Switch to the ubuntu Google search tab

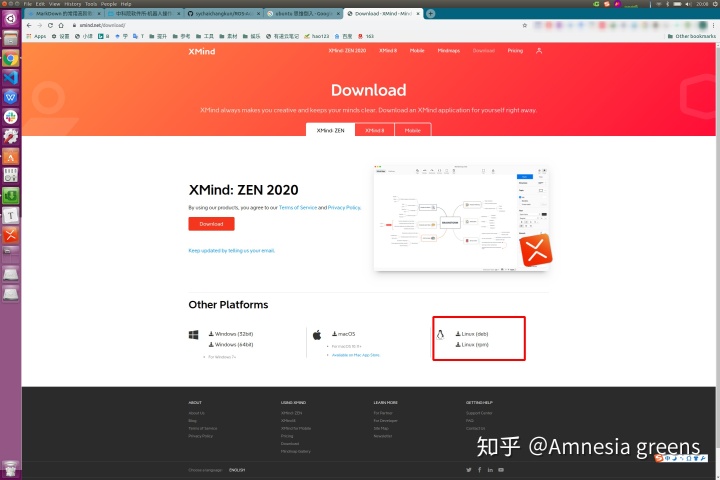[x=303, y=14]
